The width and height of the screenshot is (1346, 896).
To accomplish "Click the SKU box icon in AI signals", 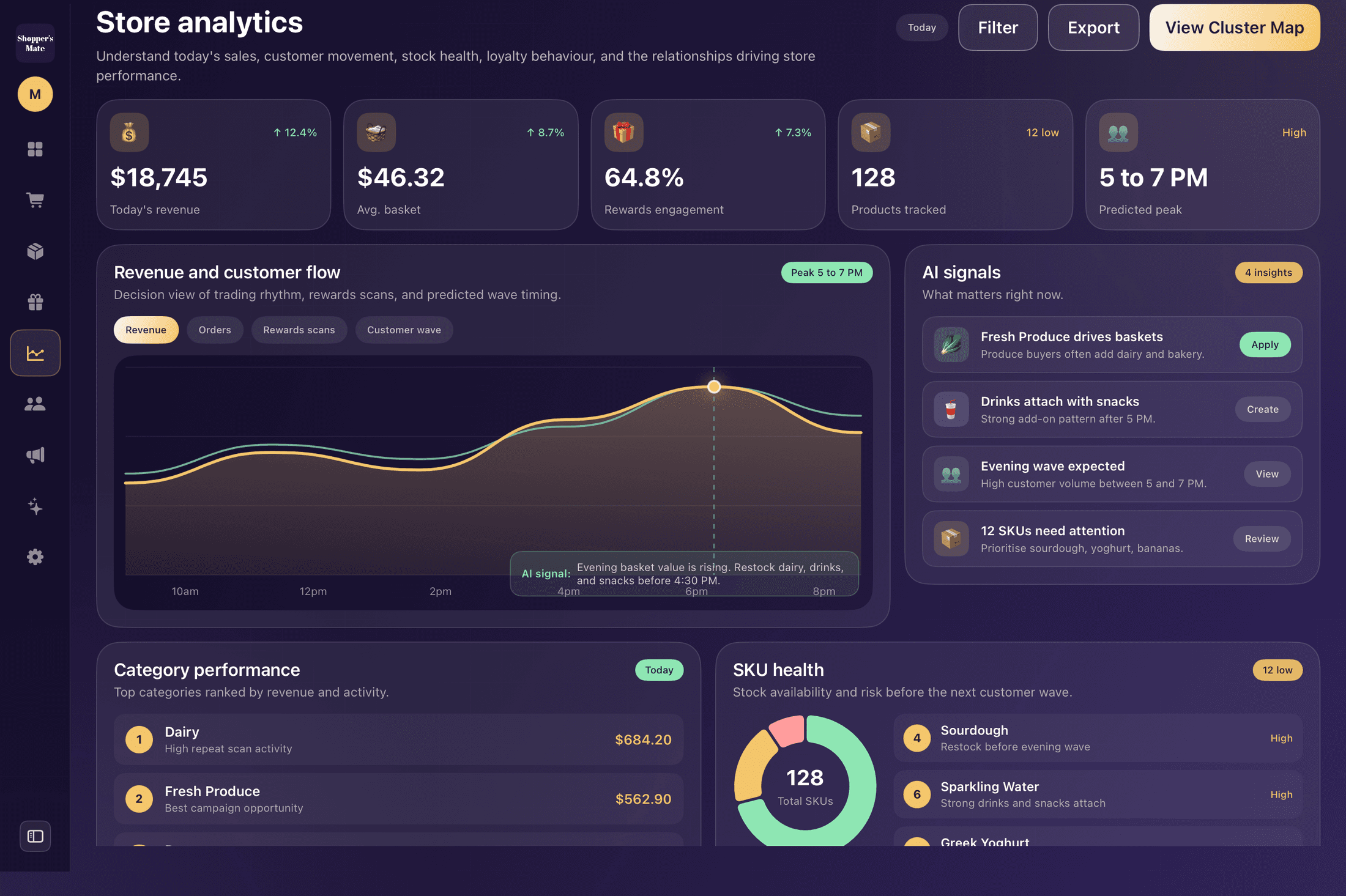I will 951,539.
